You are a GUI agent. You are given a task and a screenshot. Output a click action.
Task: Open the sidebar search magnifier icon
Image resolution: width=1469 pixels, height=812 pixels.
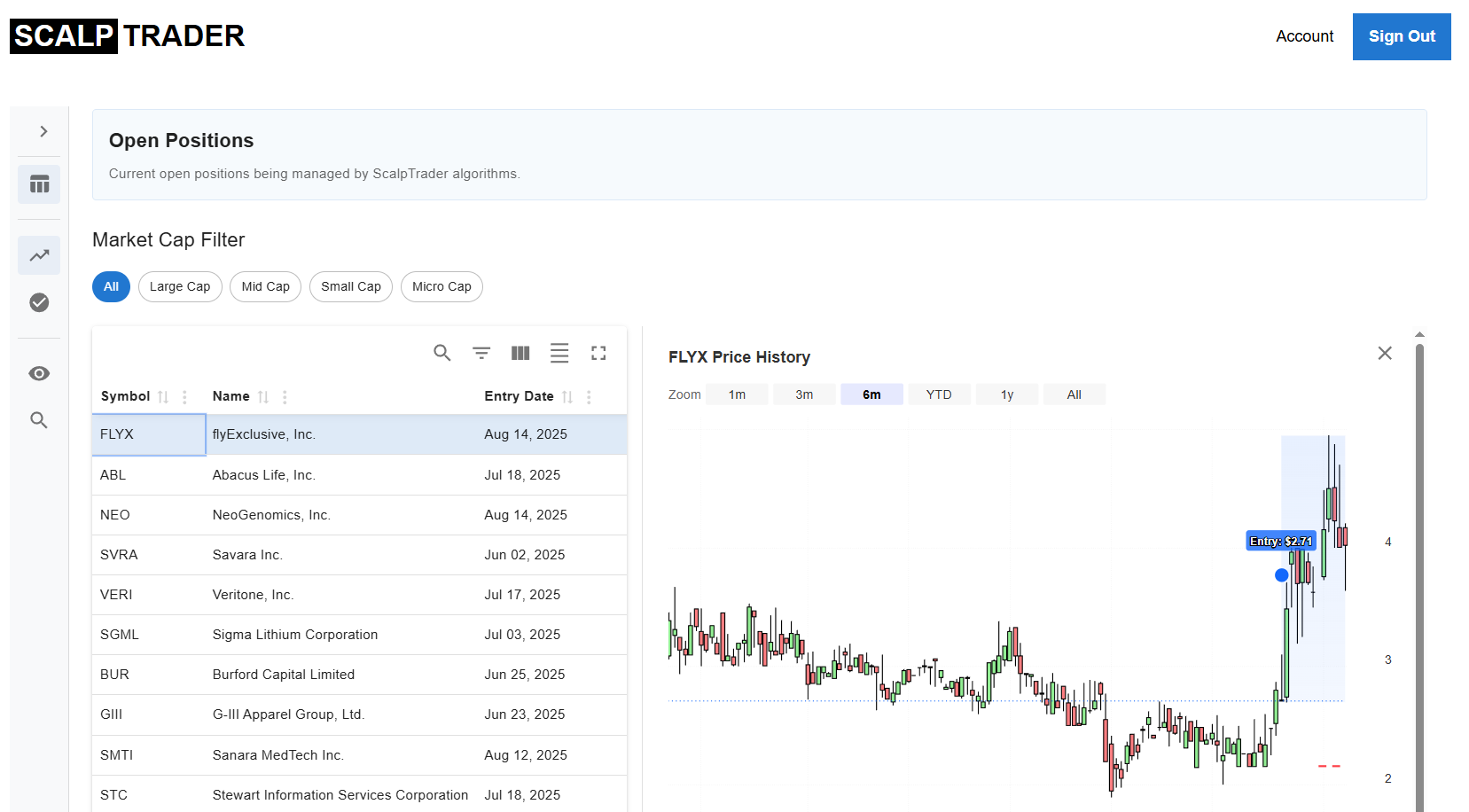(39, 420)
